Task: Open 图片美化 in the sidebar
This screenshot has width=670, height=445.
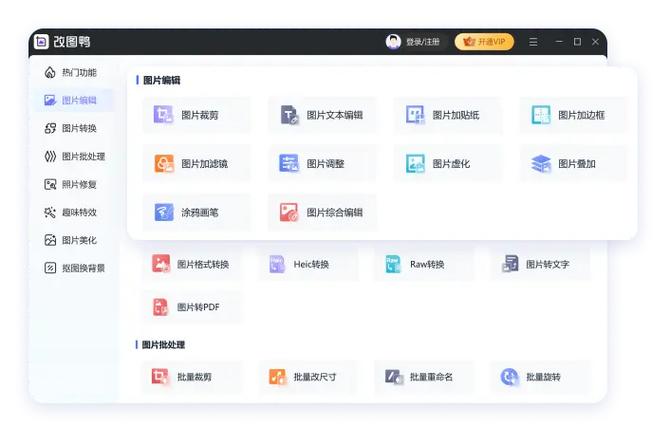Action: [x=71, y=240]
